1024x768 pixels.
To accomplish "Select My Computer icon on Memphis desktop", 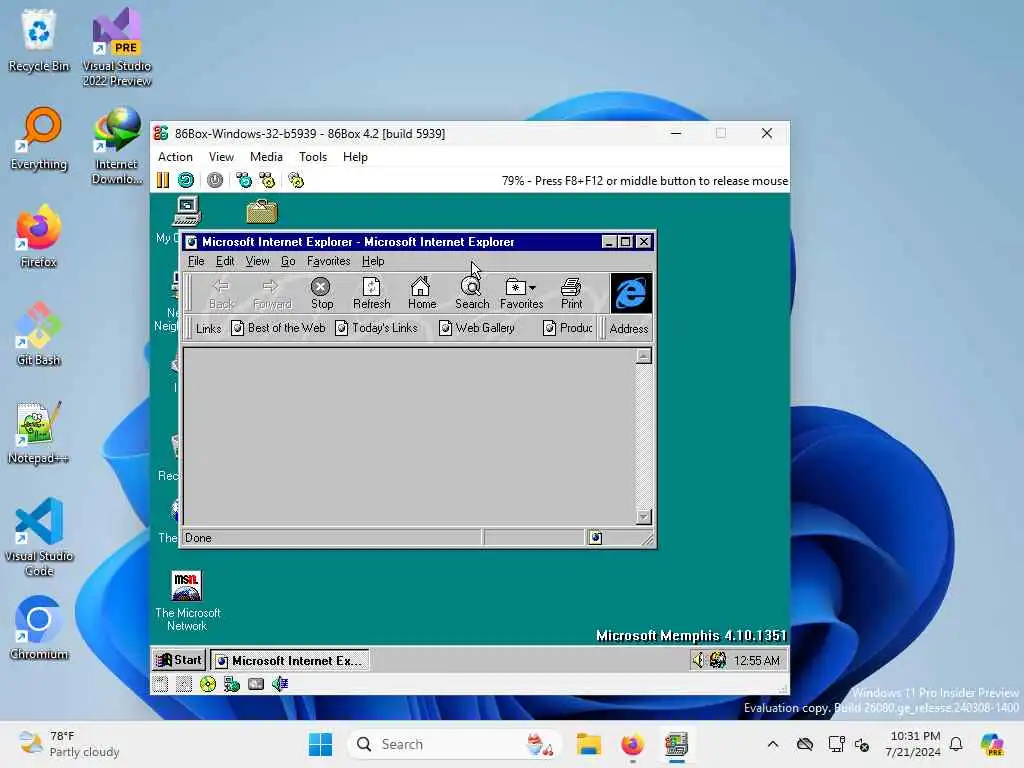I will pyautogui.click(x=187, y=211).
